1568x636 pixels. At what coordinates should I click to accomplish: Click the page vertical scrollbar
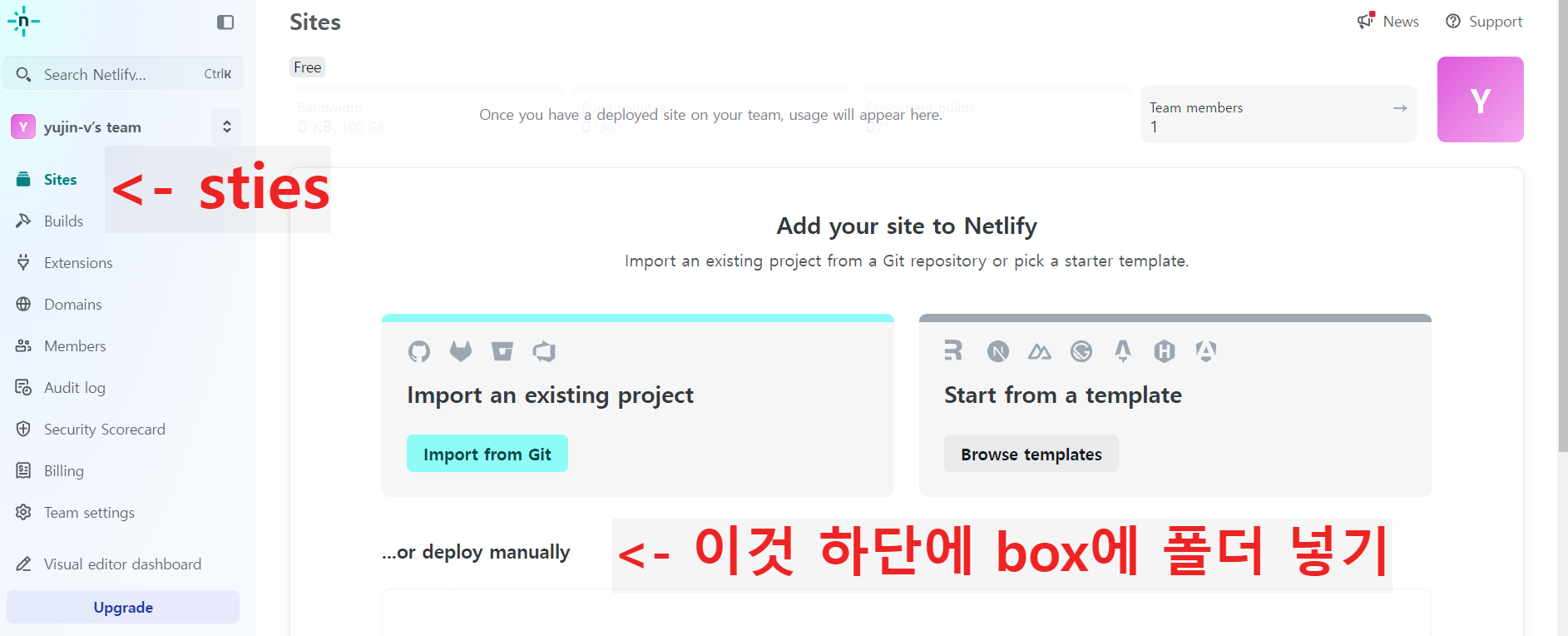[1562, 226]
